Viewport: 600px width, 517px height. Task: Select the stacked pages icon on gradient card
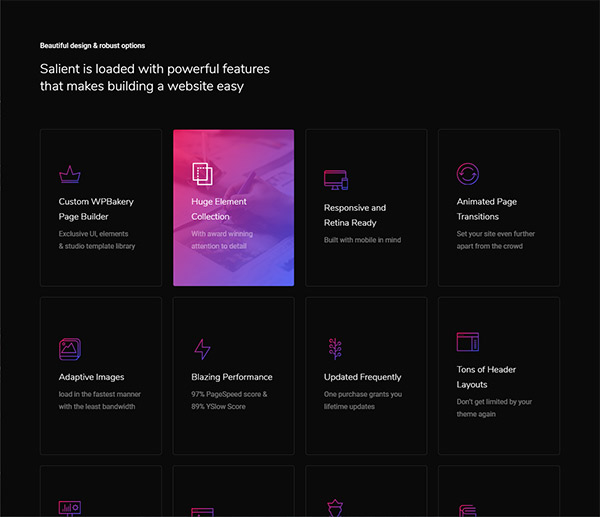(202, 173)
